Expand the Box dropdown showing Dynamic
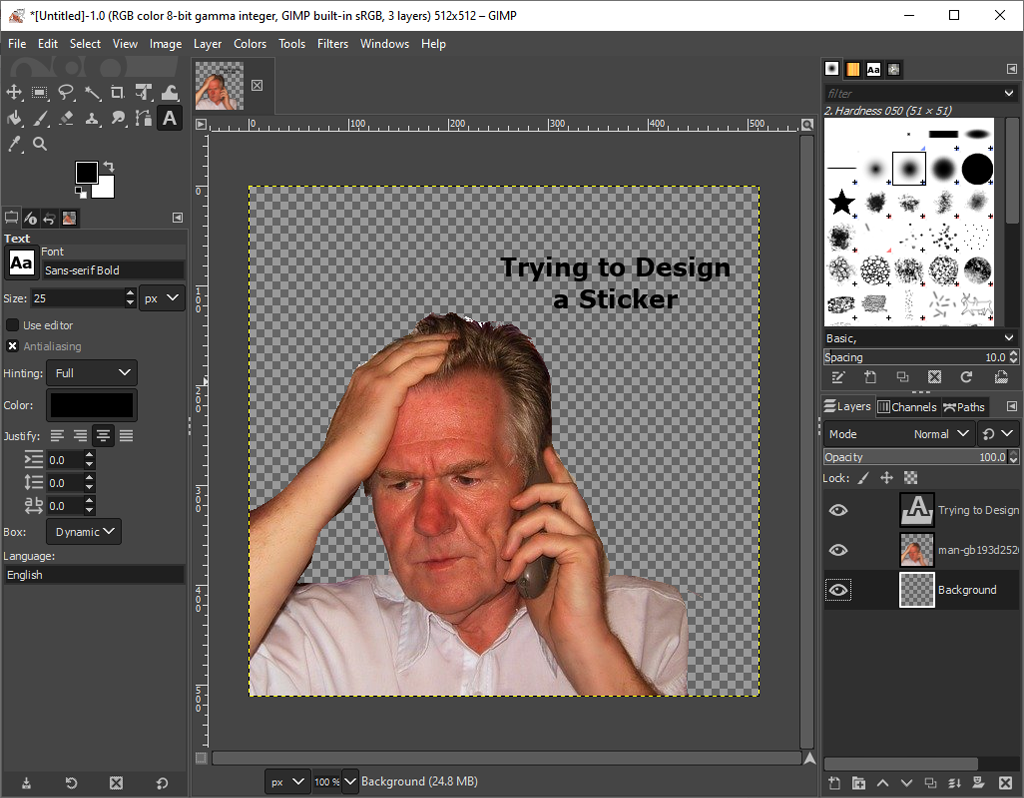 pyautogui.click(x=84, y=532)
